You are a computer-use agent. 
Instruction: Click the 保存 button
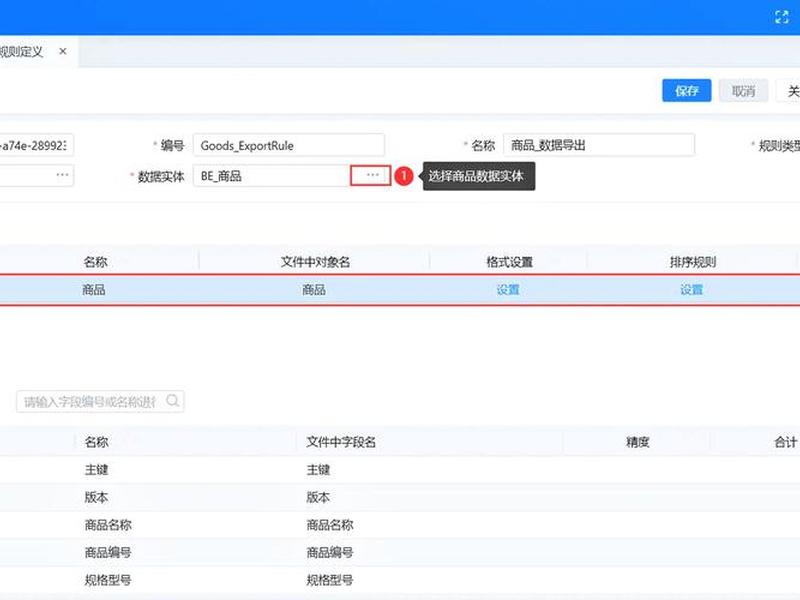pyautogui.click(x=686, y=91)
